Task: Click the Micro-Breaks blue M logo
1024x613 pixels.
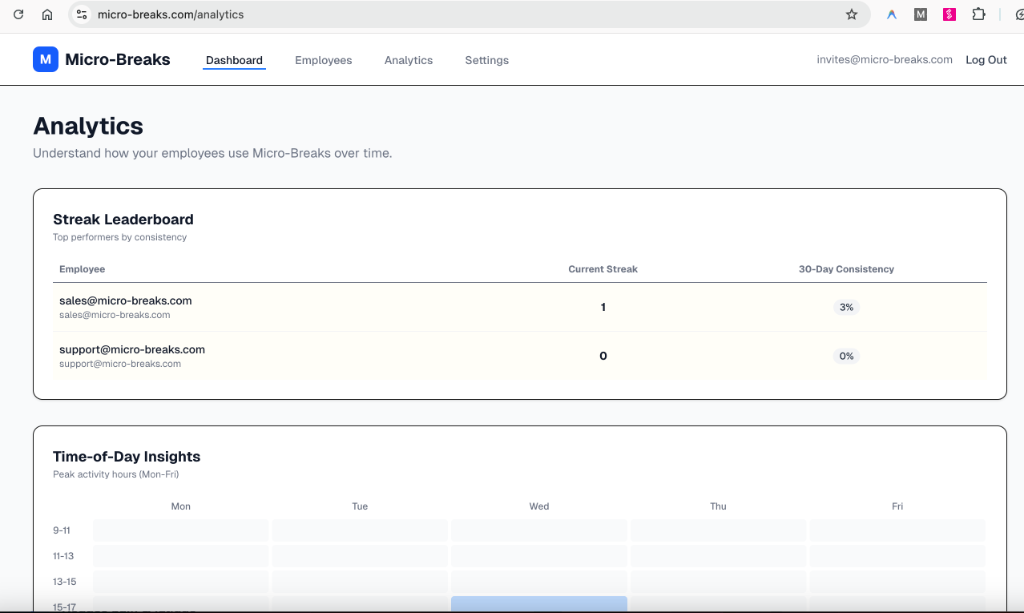Action: [x=45, y=60]
